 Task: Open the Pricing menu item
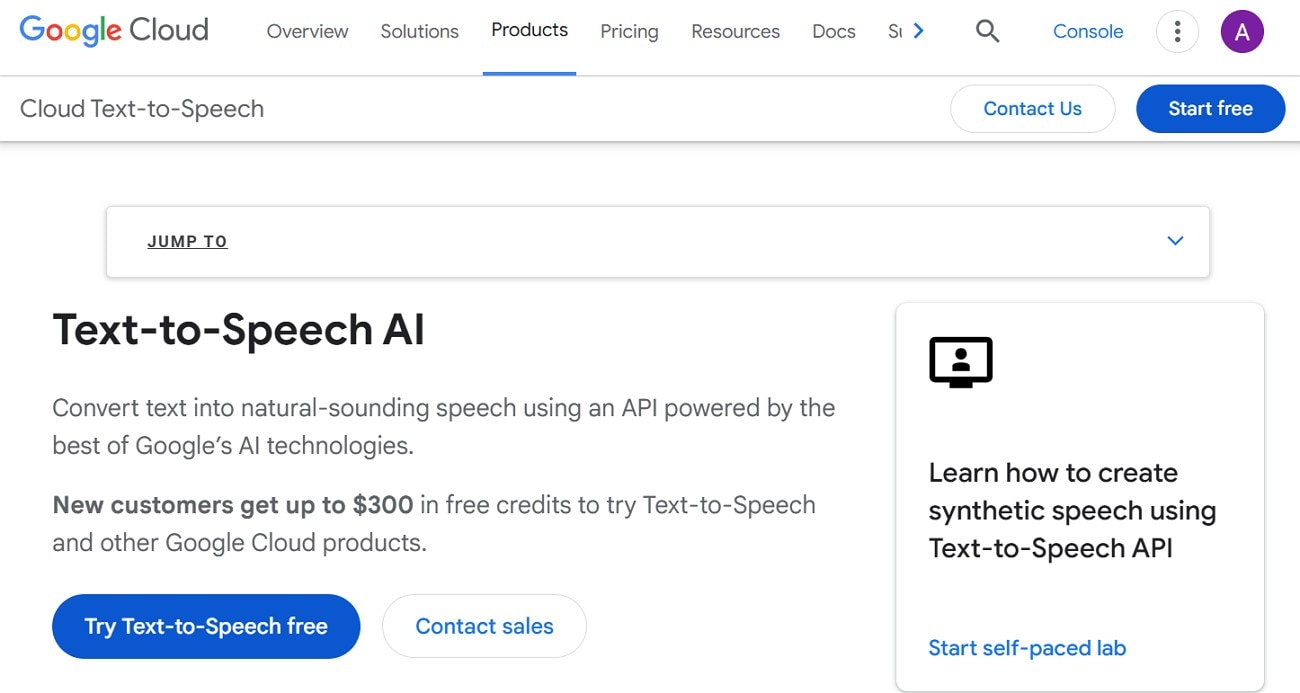pyautogui.click(x=629, y=31)
